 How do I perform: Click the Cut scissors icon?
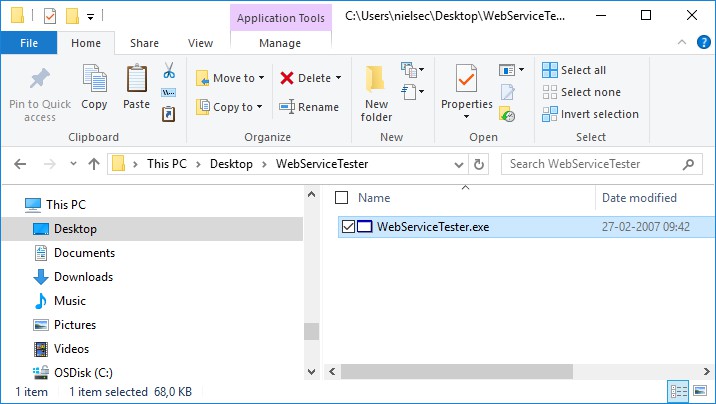click(169, 71)
